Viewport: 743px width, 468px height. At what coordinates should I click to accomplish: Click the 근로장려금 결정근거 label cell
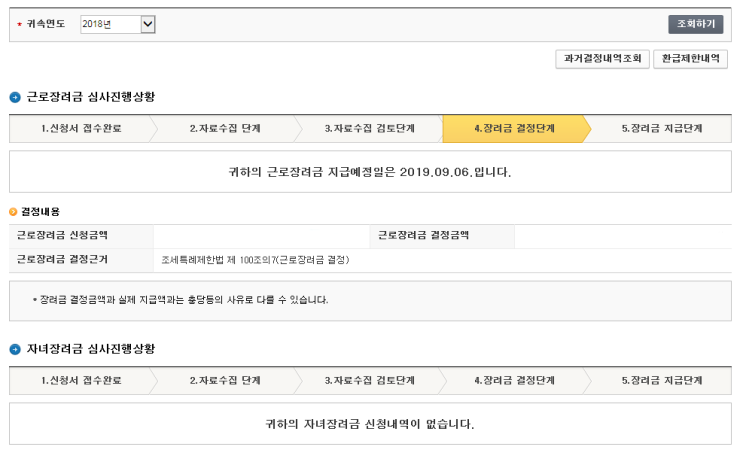pyautogui.click(x=81, y=260)
